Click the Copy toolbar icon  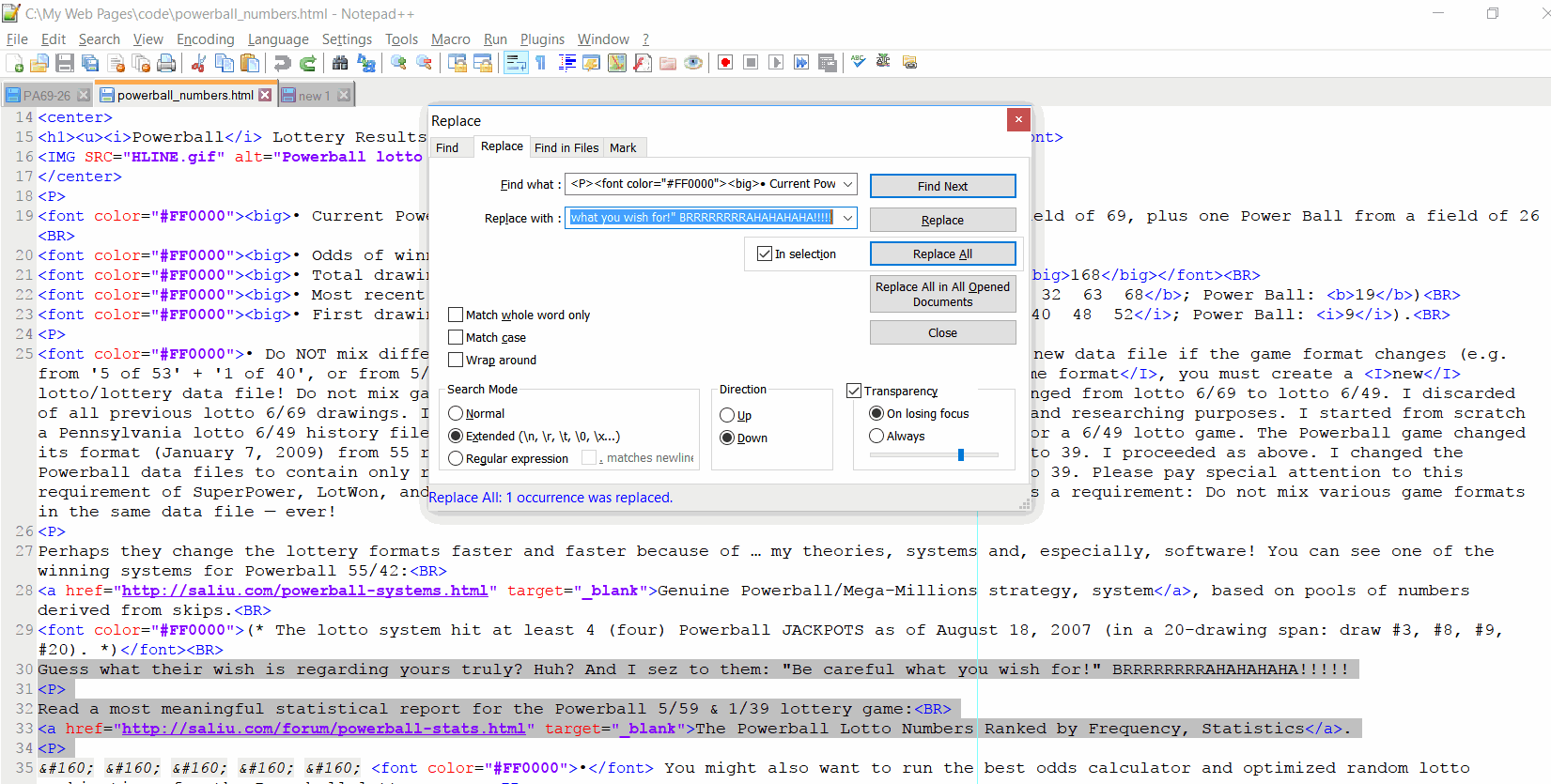225,63
